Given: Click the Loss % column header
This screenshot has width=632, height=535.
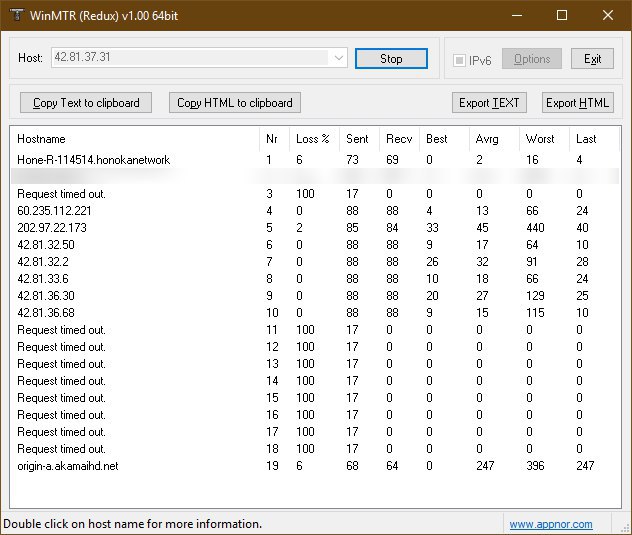Looking at the screenshot, I should tap(312, 139).
